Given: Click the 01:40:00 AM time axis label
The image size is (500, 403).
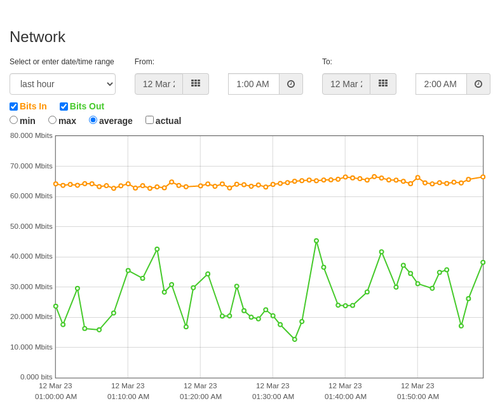Looking at the screenshot, I should (x=345, y=397).
